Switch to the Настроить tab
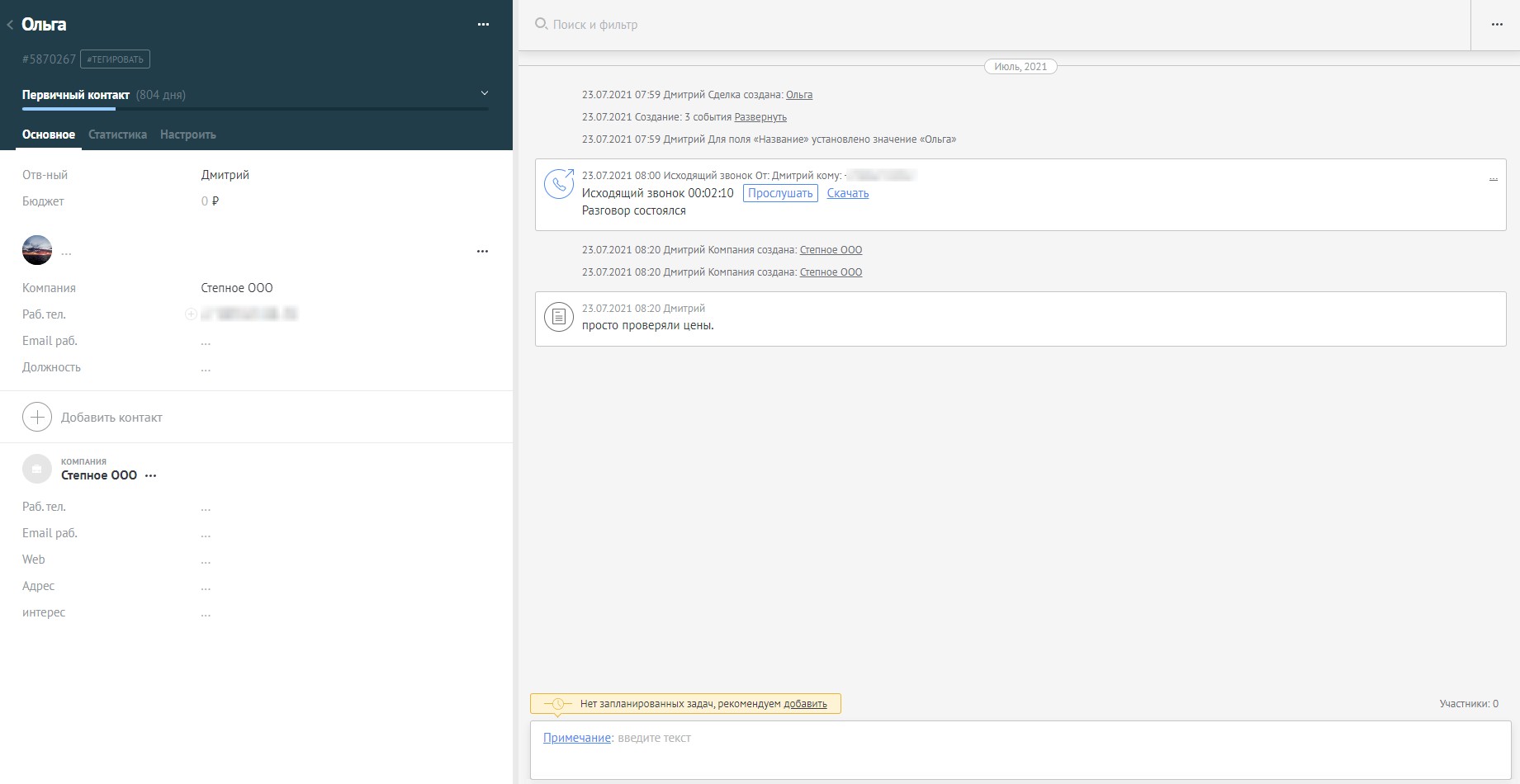 pos(188,135)
